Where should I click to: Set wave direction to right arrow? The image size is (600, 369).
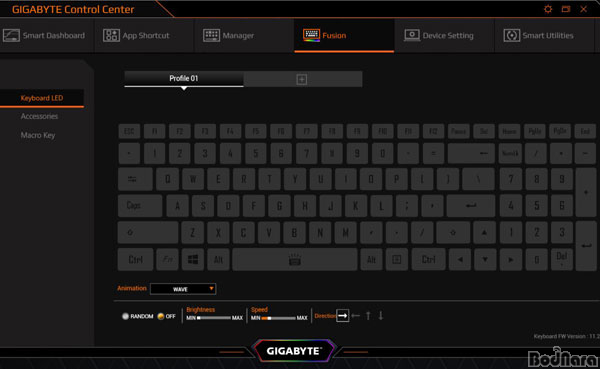tap(342, 316)
